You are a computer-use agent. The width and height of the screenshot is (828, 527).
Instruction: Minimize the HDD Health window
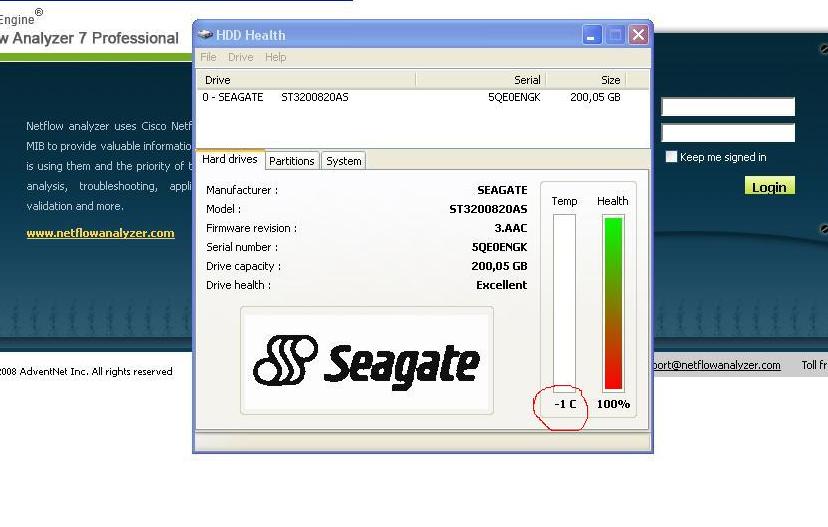pos(591,35)
